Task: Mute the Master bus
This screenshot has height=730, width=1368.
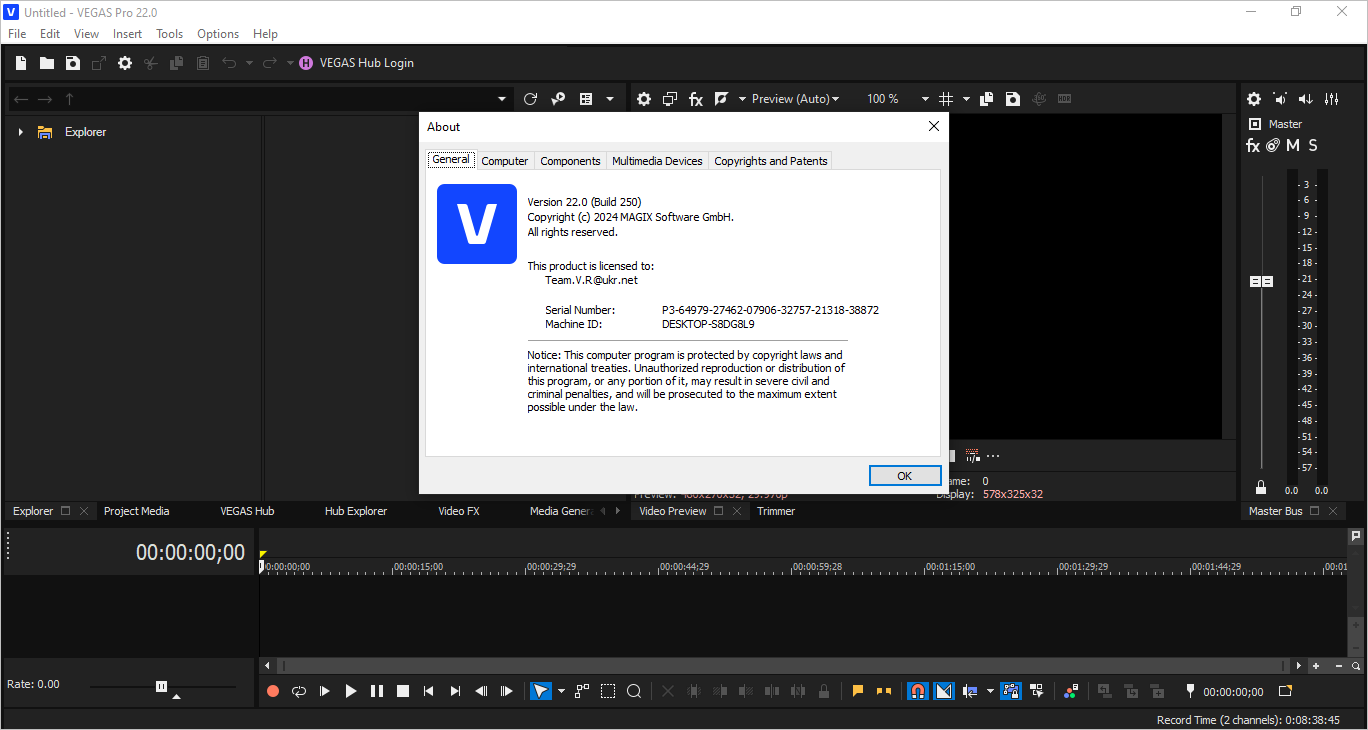Action: coord(1292,145)
